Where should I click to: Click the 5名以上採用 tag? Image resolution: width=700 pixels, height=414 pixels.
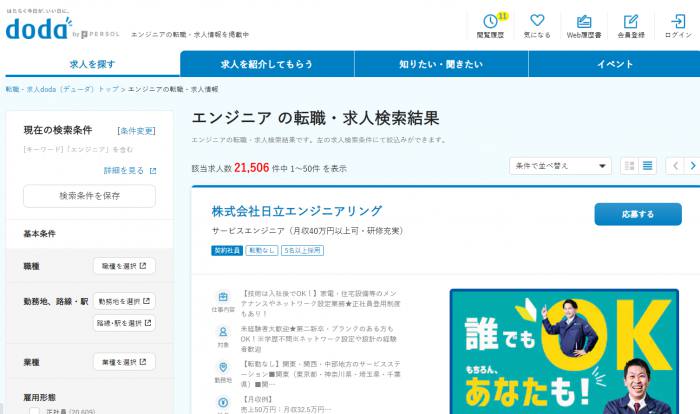point(302,251)
